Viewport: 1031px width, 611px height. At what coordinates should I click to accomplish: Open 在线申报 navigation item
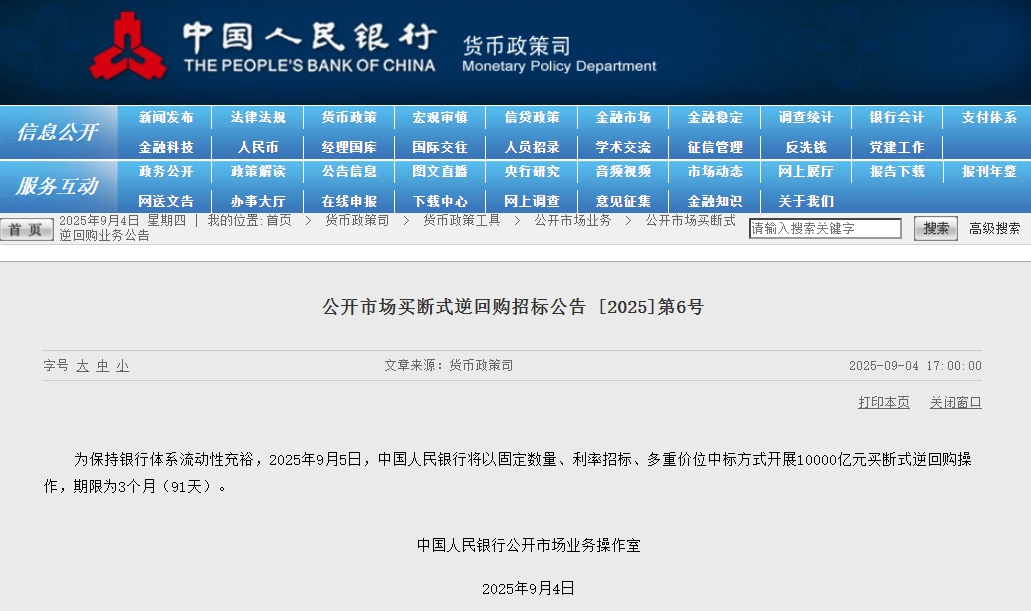point(349,201)
